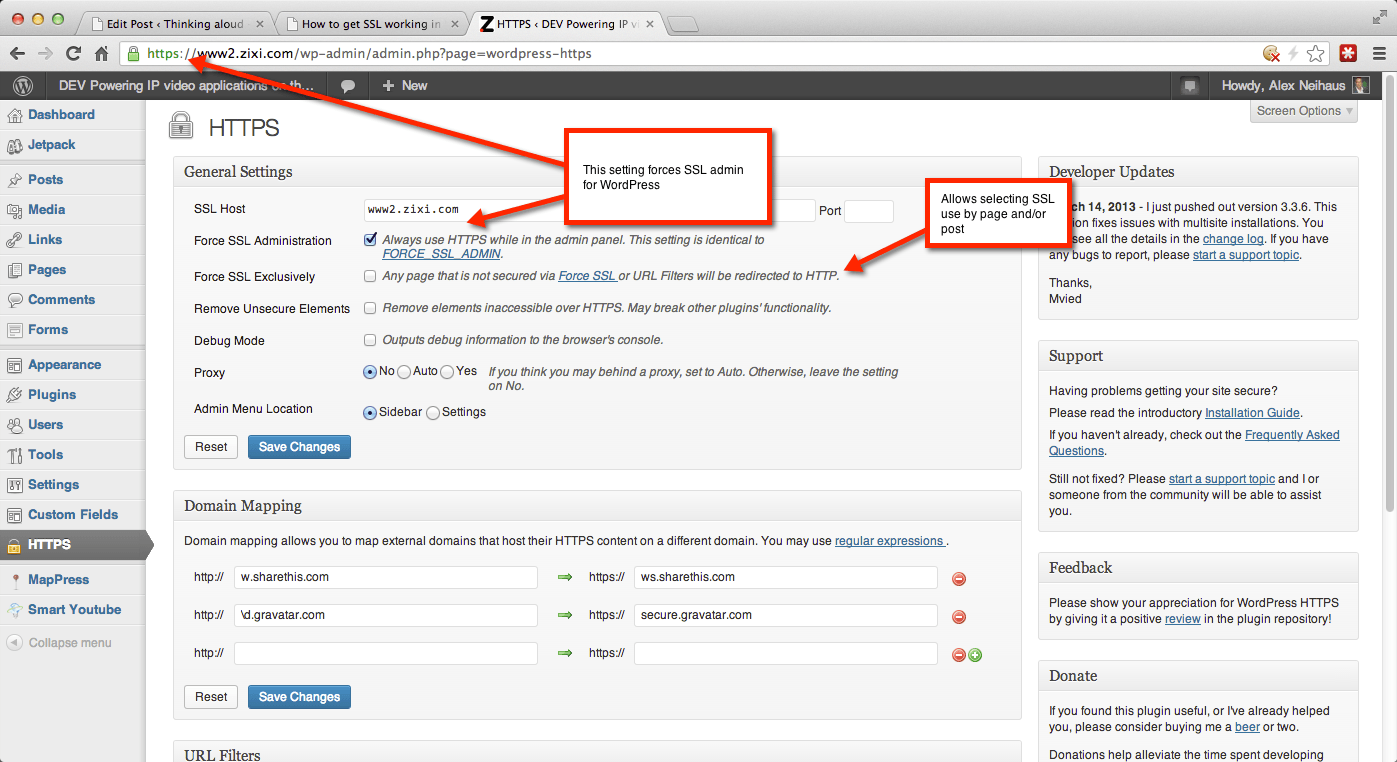Switch to the How to get SSL working tab
The height and width of the screenshot is (762, 1397).
[x=371, y=24]
